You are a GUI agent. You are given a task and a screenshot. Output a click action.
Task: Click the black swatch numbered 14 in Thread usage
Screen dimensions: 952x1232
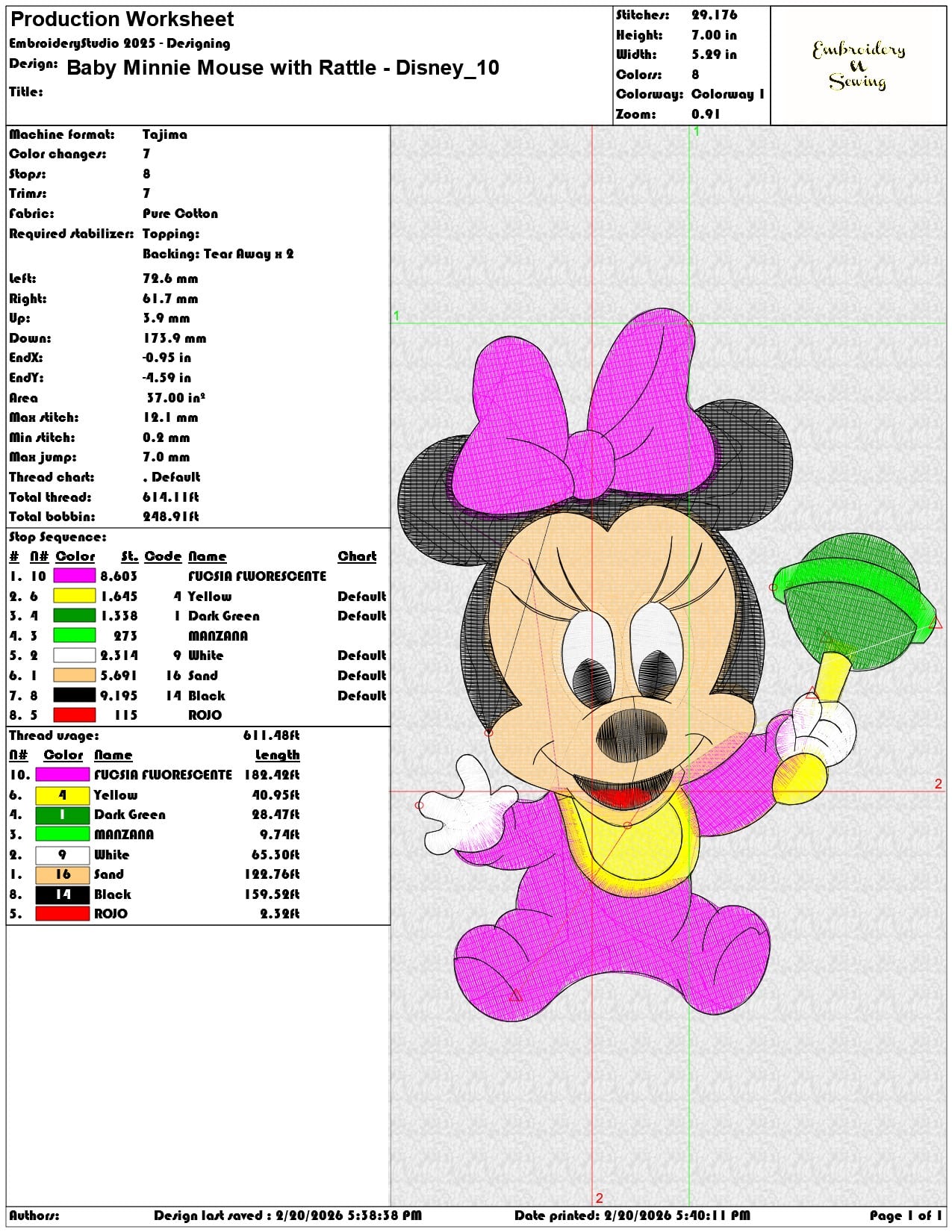tap(63, 894)
